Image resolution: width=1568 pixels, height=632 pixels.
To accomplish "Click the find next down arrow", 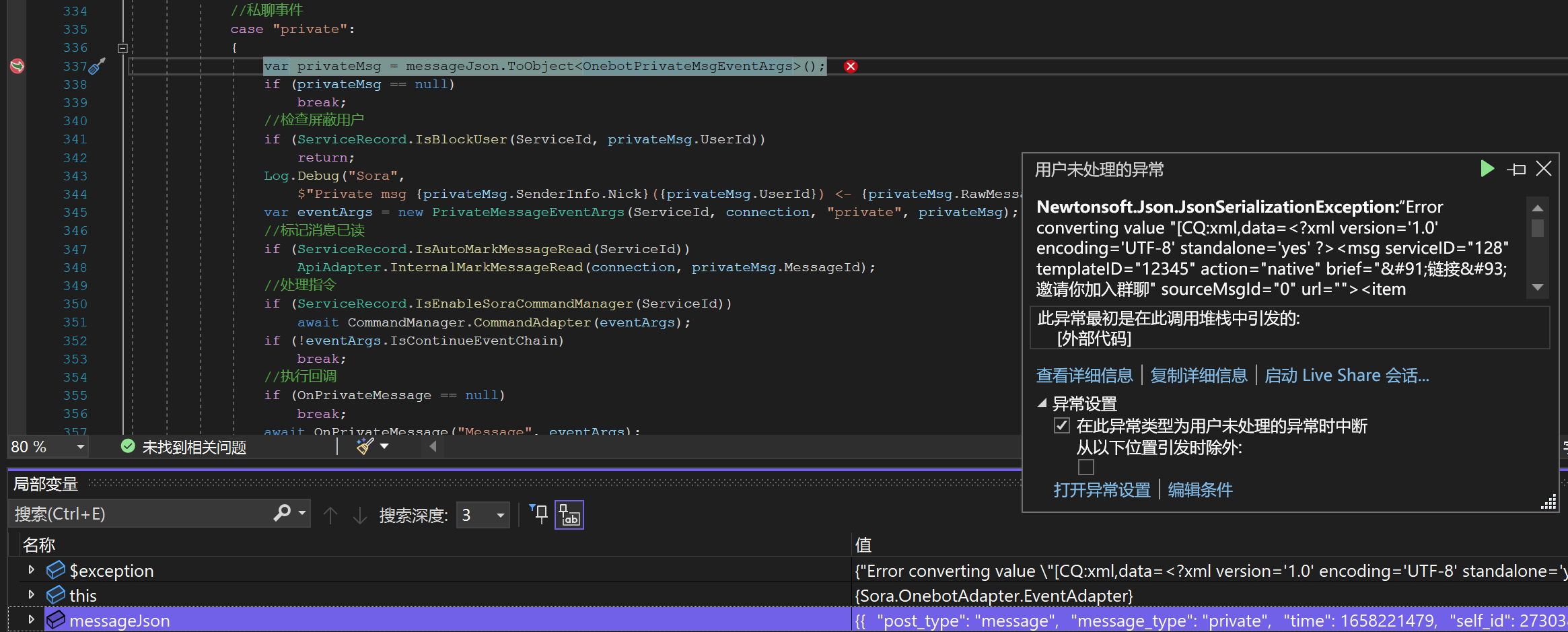I will tap(360, 516).
